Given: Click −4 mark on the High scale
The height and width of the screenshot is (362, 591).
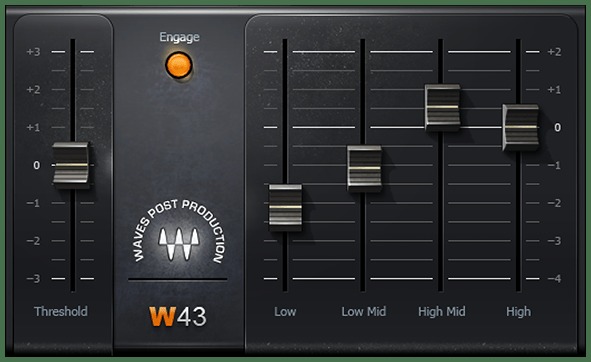Looking at the screenshot, I should (x=554, y=279).
